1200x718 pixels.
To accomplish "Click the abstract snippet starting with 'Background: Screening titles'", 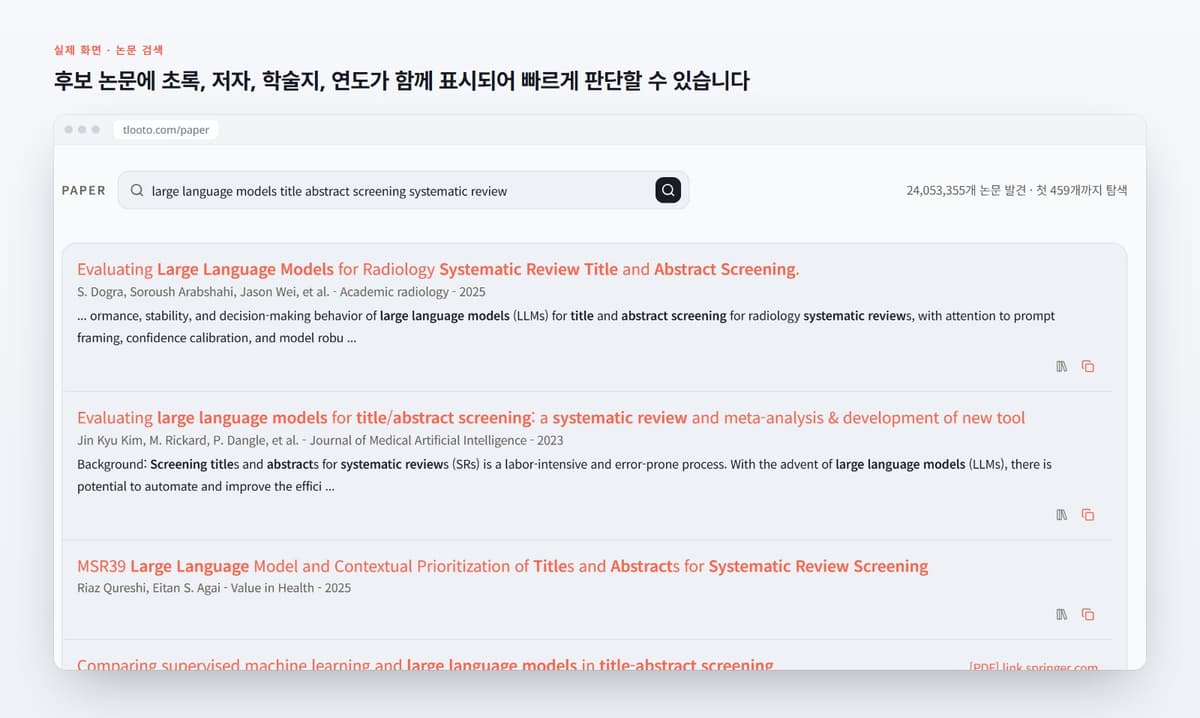I will tap(564, 475).
